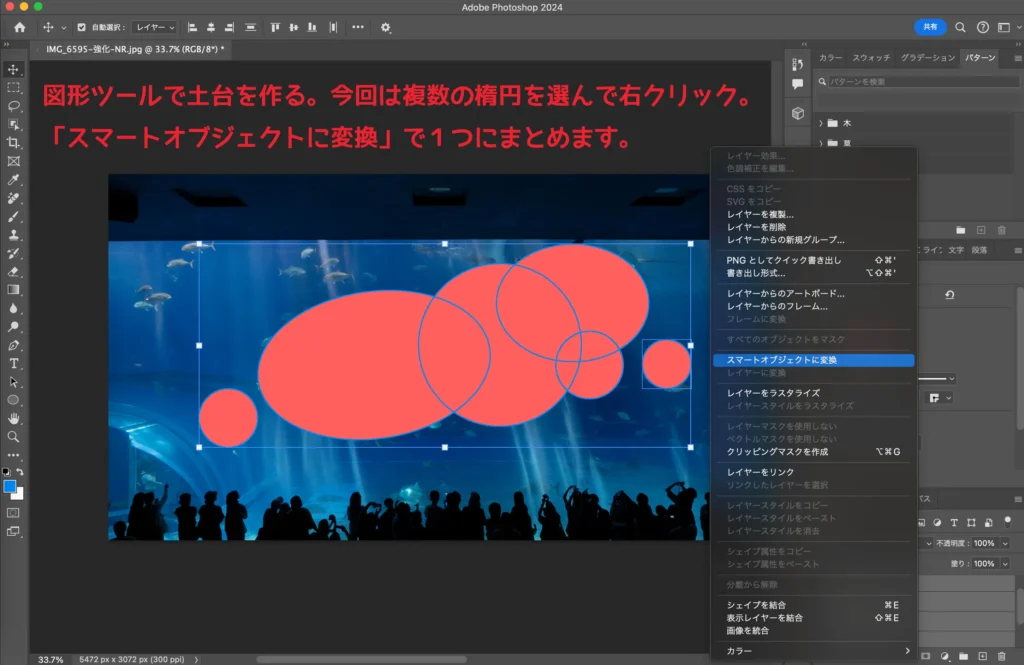The height and width of the screenshot is (665, 1024).
Task: Swap foreground and background colors
Action: [x=20, y=471]
